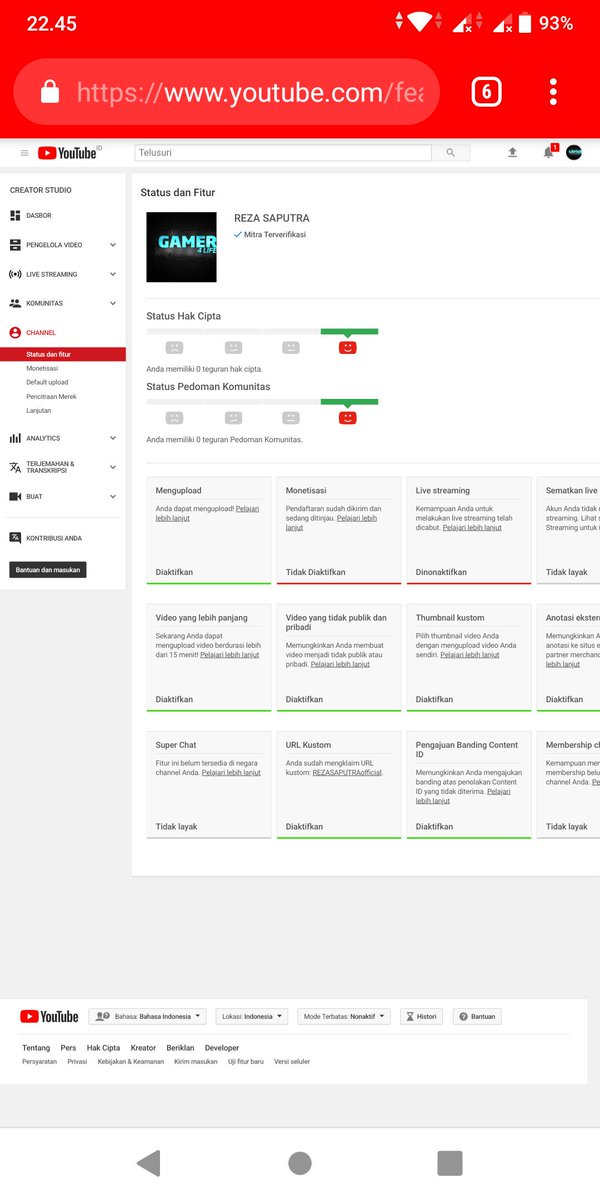Image resolution: width=600 pixels, height=1200 pixels.
Task: Expand the Buat section chevron
Action: point(113,496)
